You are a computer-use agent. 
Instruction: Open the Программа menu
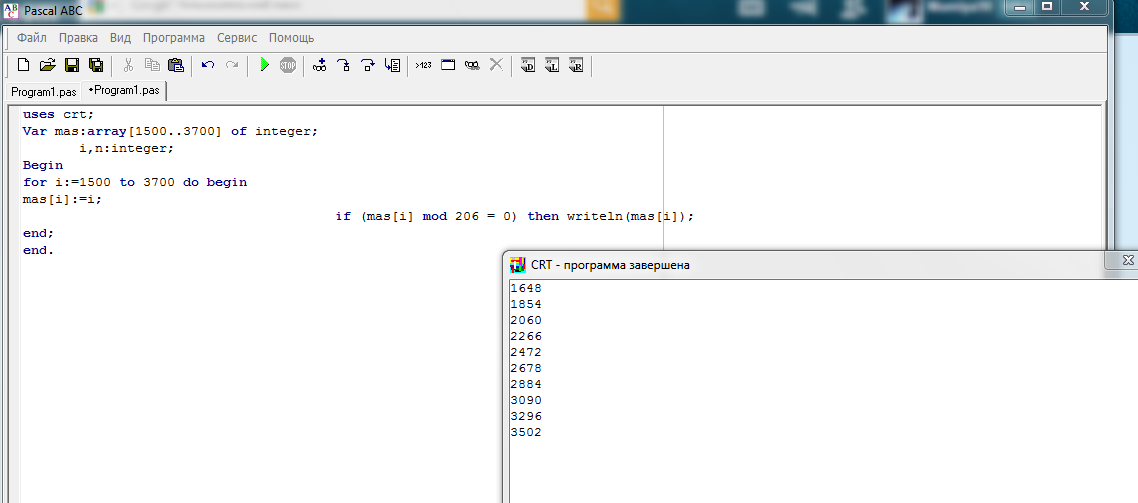click(174, 38)
